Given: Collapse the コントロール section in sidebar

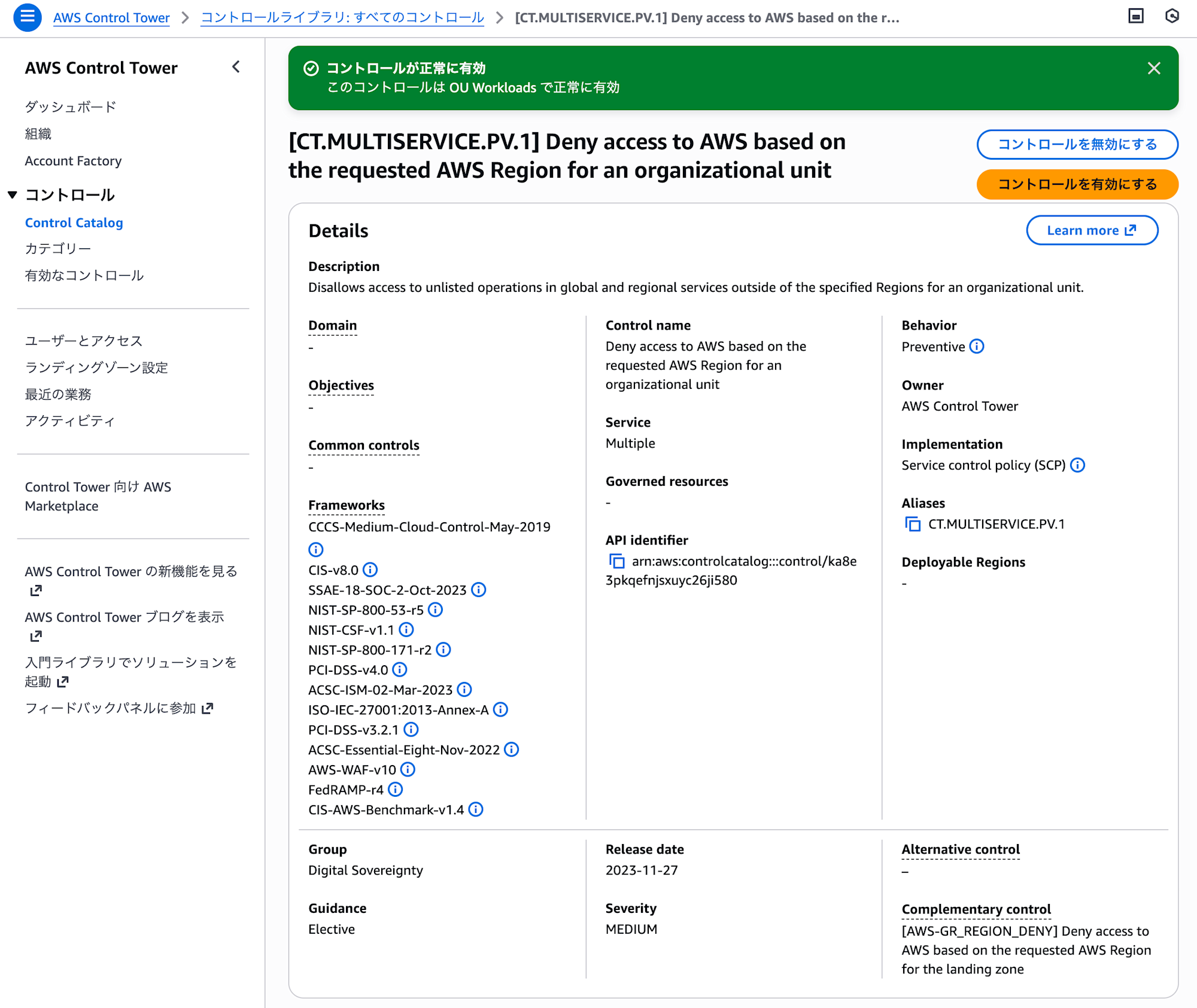Looking at the screenshot, I should pos(13,194).
